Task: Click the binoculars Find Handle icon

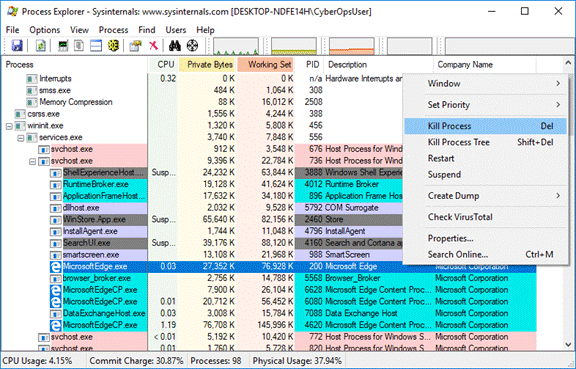Action: click(x=175, y=46)
